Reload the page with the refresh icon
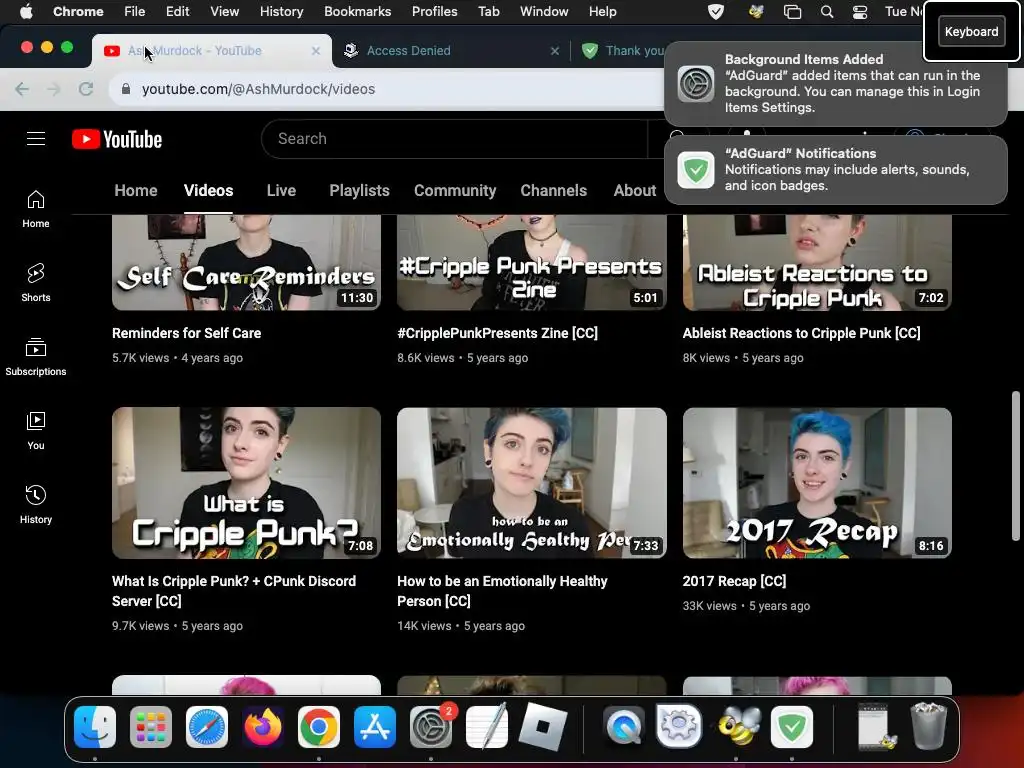 point(86,89)
